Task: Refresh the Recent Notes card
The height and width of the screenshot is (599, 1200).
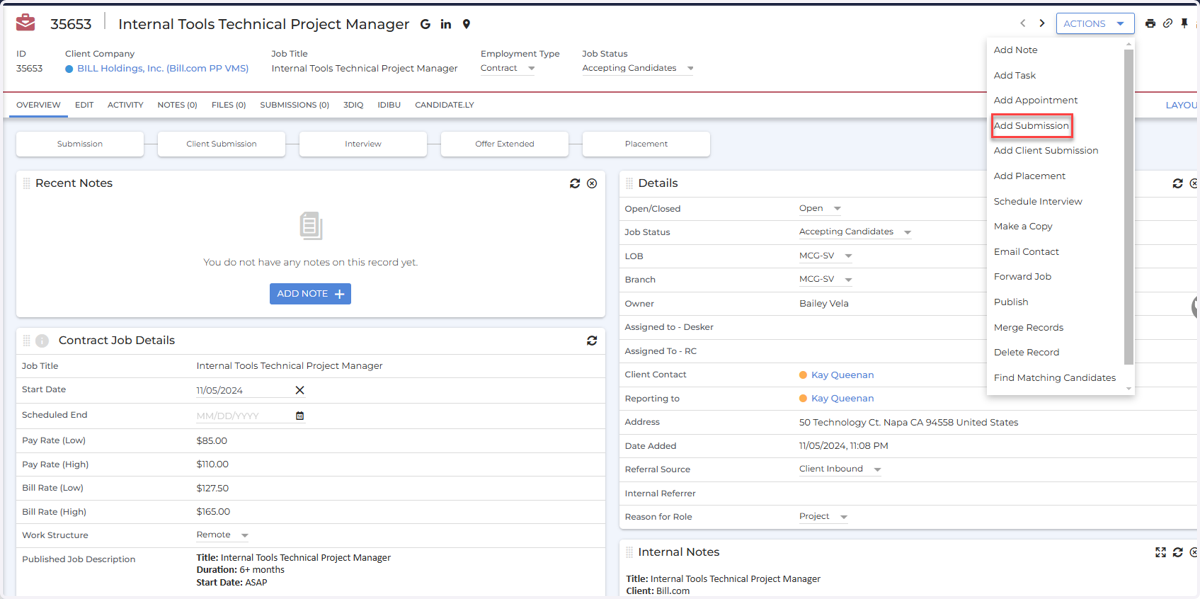Action: point(575,183)
